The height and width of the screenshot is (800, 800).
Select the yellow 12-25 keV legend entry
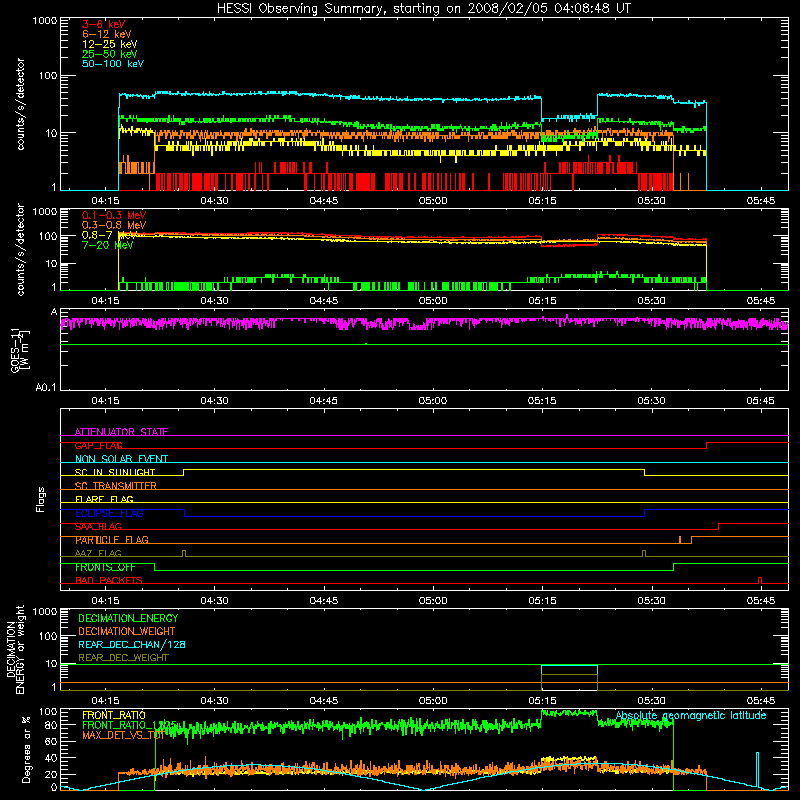[110, 44]
